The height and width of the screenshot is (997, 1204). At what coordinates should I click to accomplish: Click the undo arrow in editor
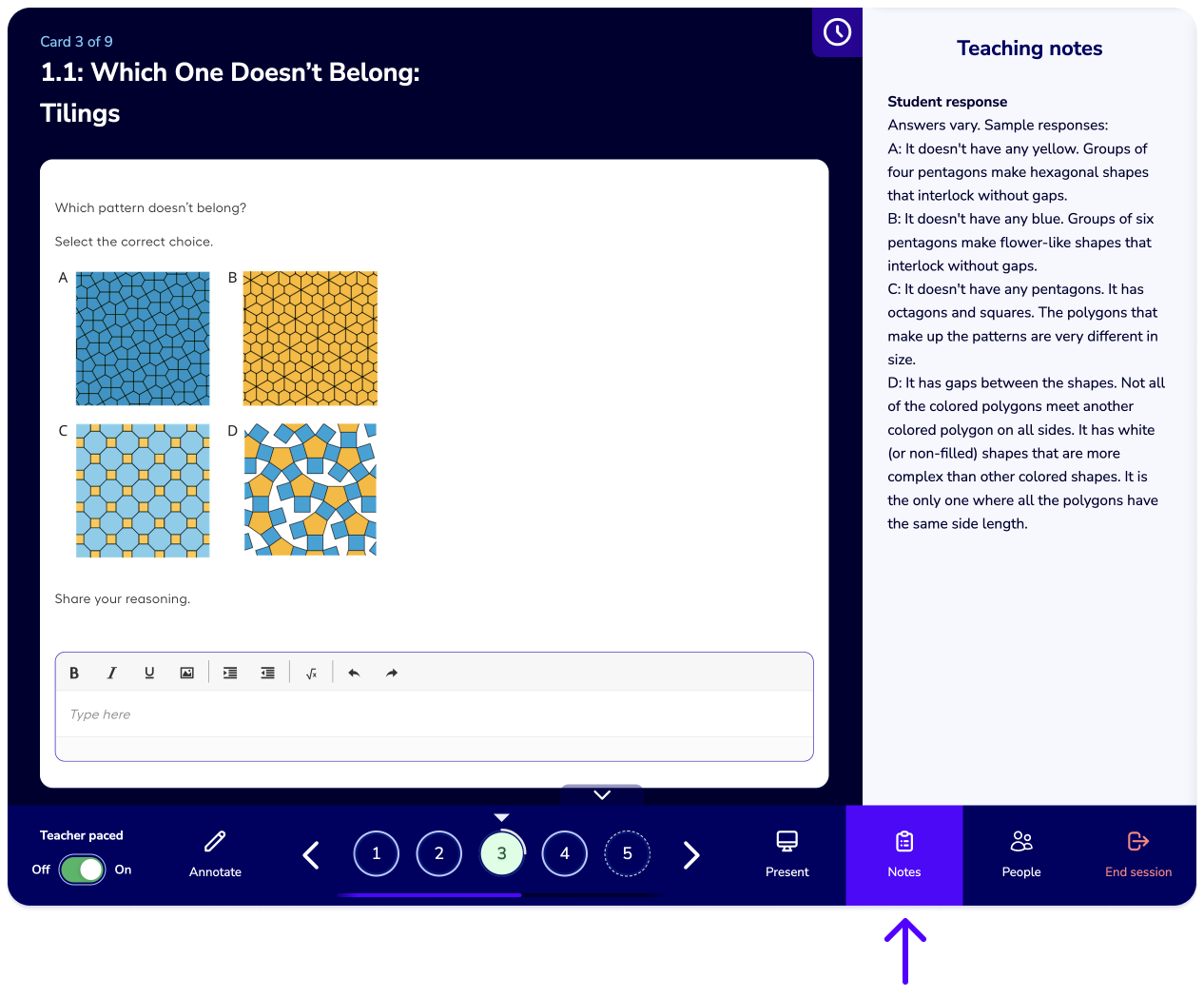click(354, 673)
